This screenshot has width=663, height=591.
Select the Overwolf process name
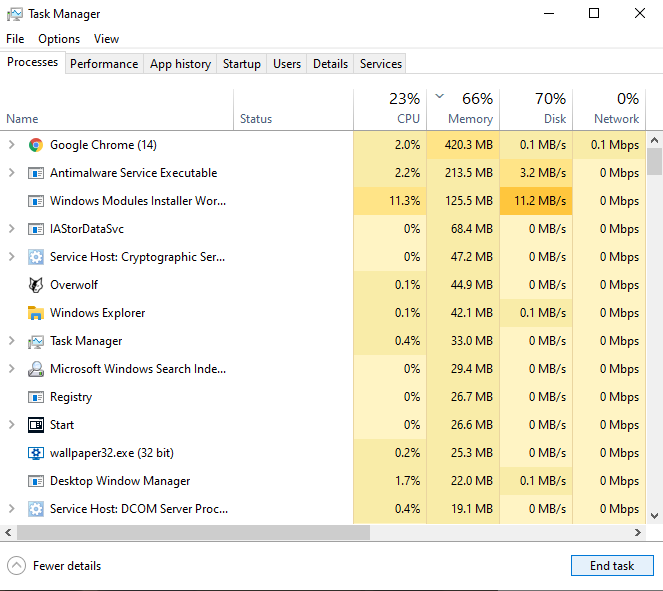click(74, 285)
